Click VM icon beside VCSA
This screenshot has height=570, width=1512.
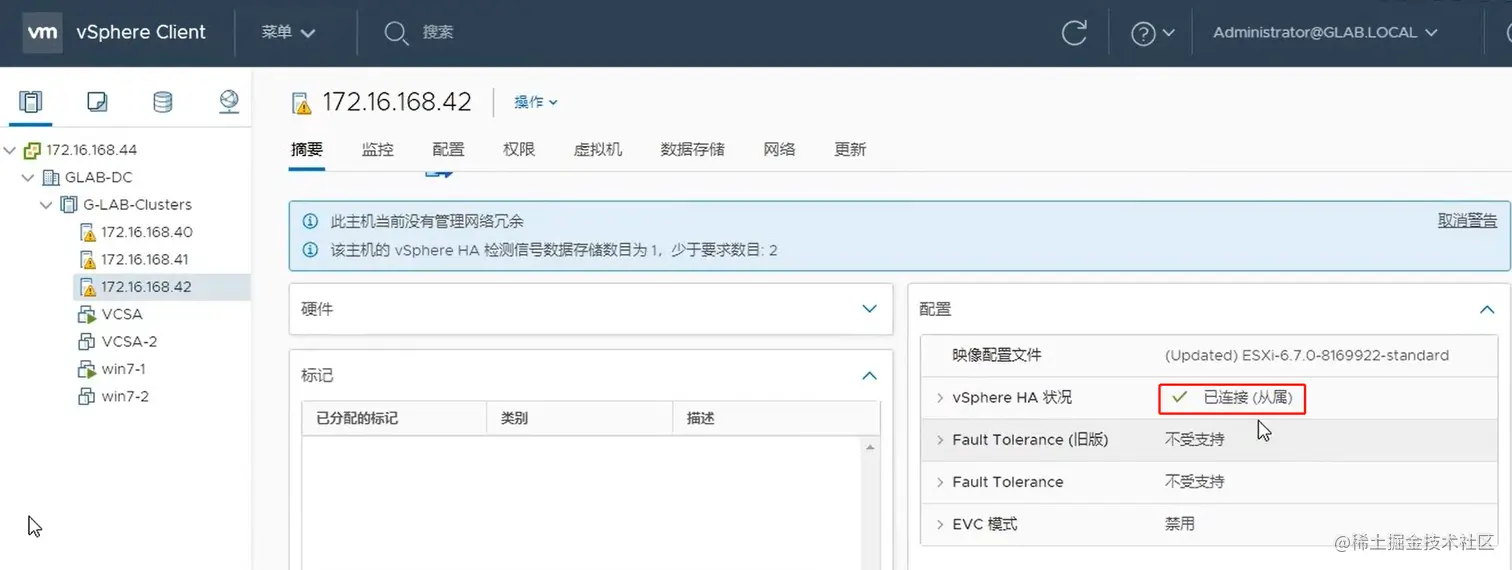point(87,314)
